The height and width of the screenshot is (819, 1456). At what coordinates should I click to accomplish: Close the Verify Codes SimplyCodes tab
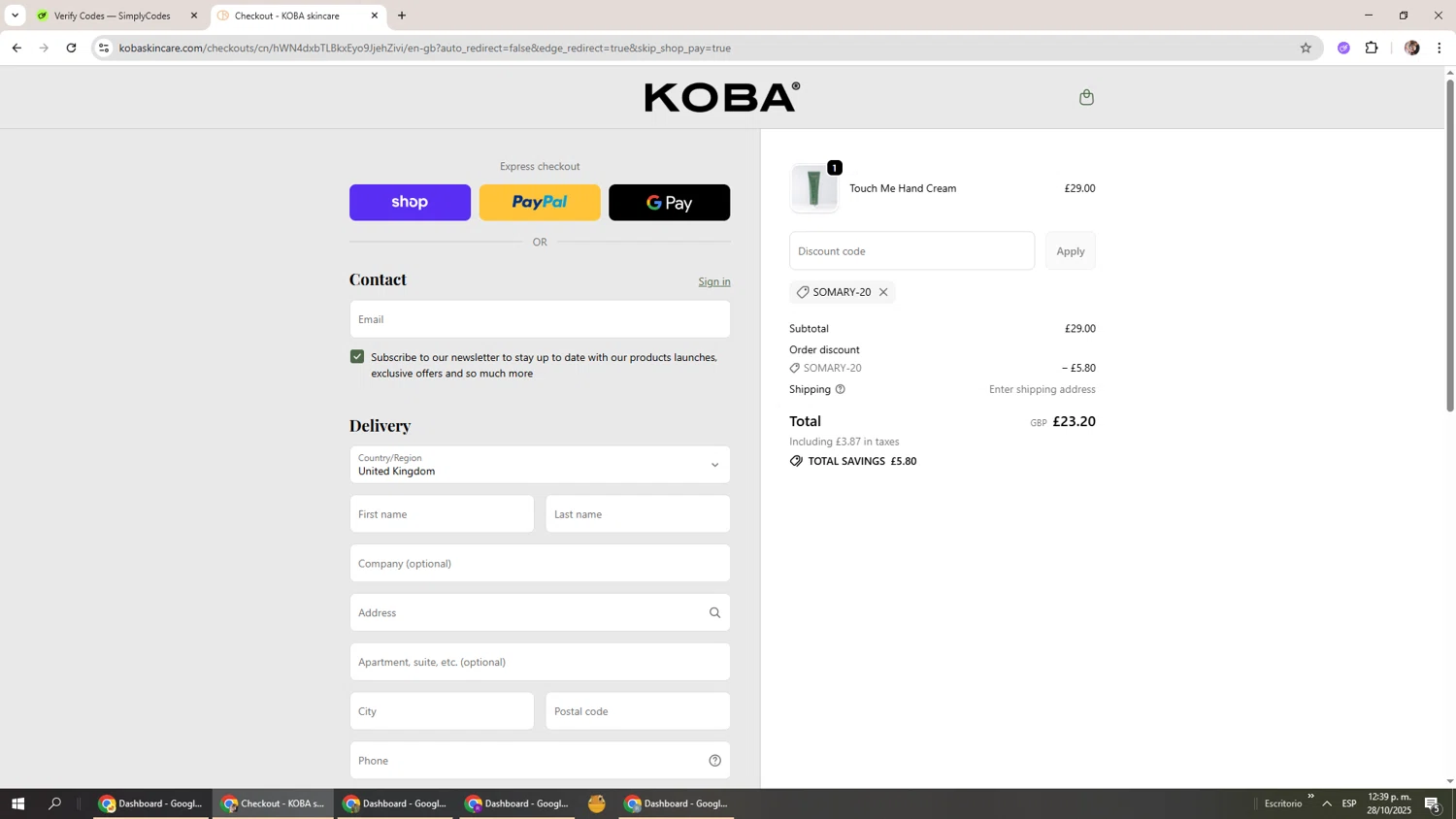[x=194, y=16]
